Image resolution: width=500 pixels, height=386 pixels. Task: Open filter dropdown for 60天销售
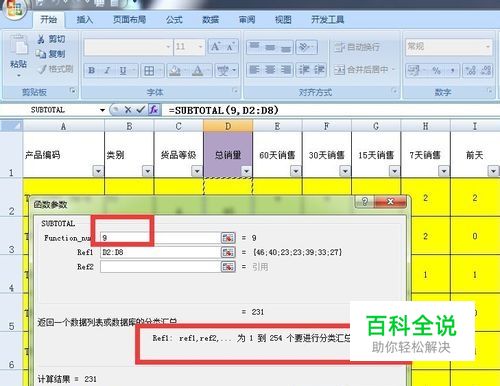click(x=296, y=171)
